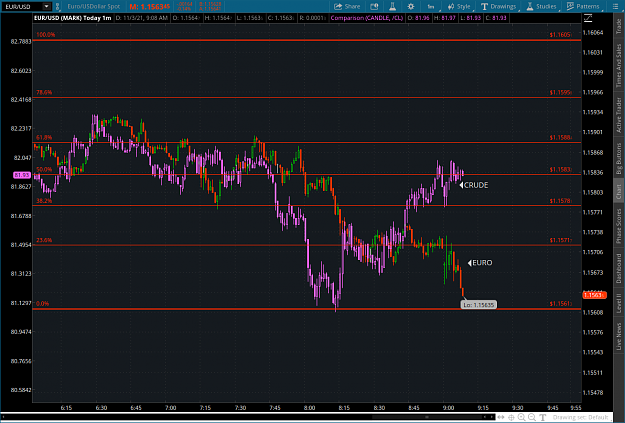This screenshot has width=625, height=423.
Task: Click the Share chart button
Action: click(x=347, y=6)
